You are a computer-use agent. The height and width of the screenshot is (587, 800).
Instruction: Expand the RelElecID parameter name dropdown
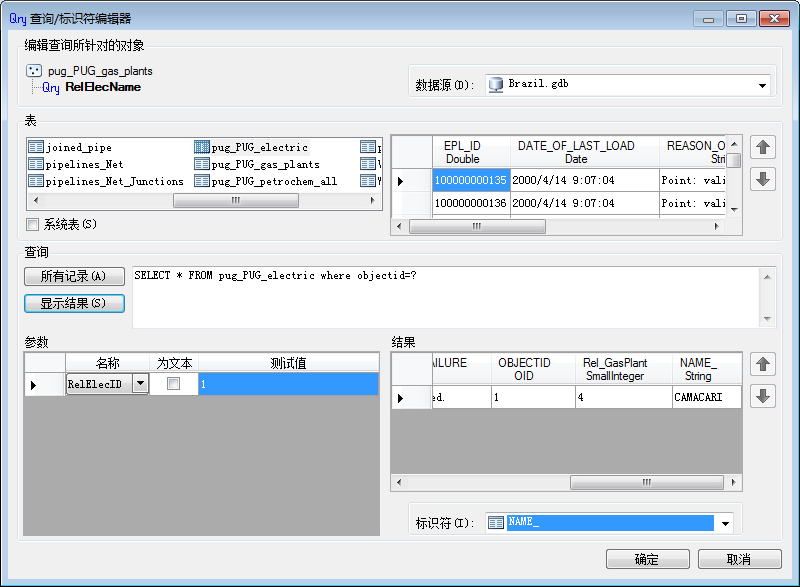(140, 384)
